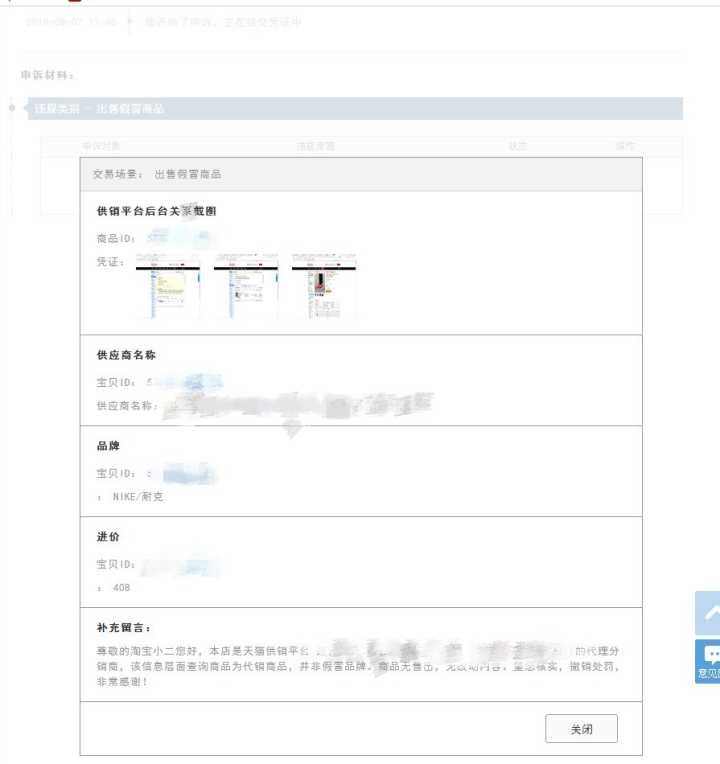Click the blue violation type bar behind the dialog

pyautogui.click(x=355, y=108)
